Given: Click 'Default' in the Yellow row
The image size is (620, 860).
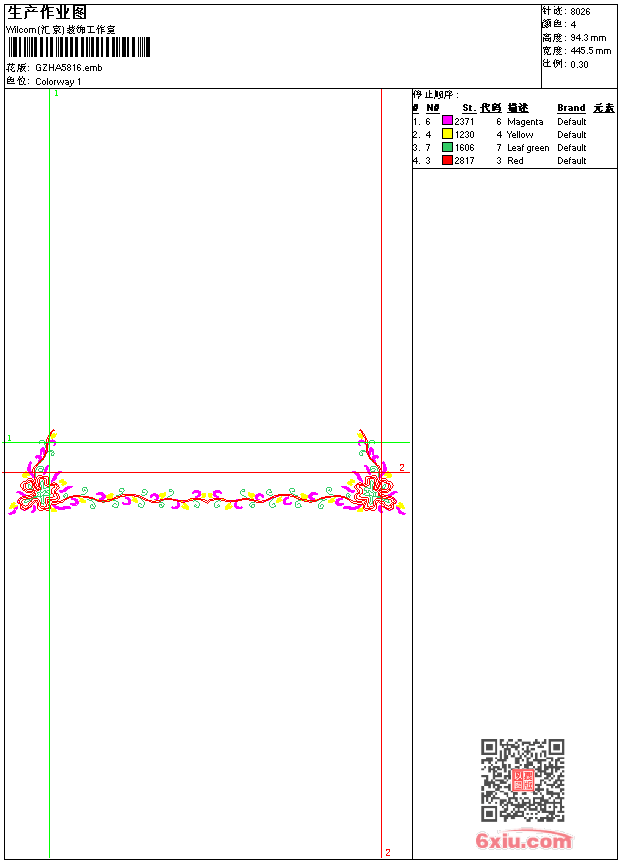Looking at the screenshot, I should [x=572, y=134].
